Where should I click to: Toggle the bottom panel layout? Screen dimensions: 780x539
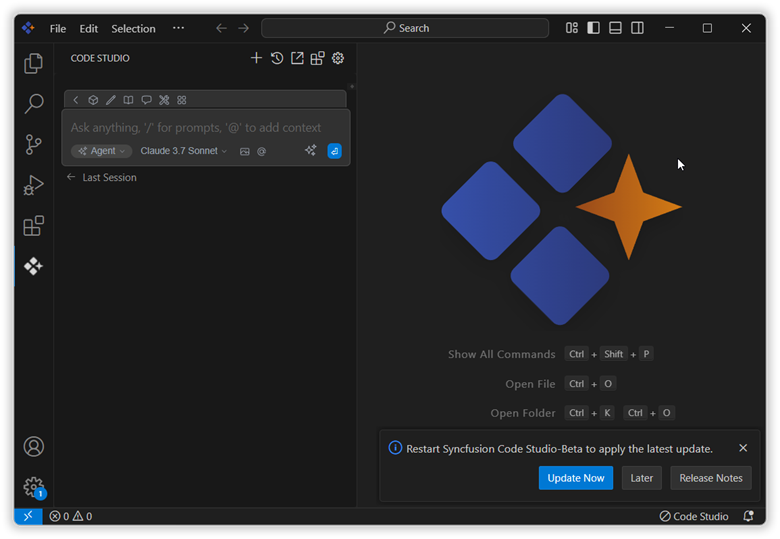[615, 28]
